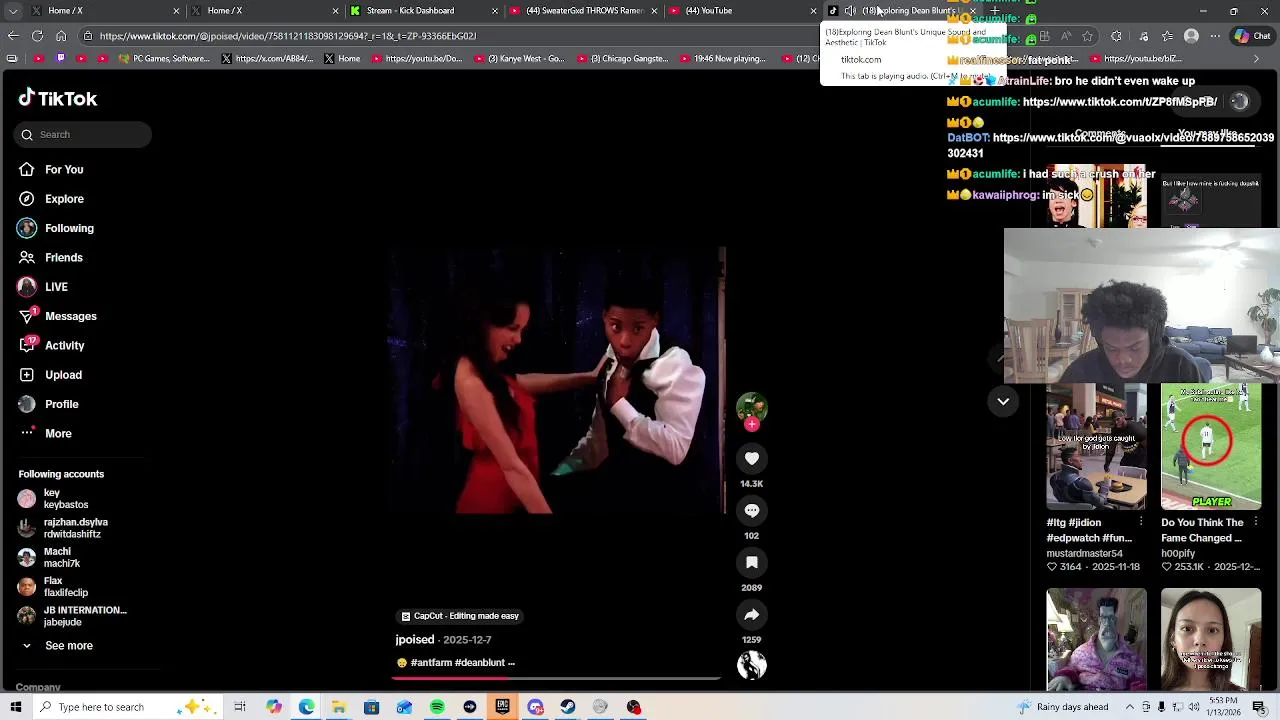
Task: Click the TikTok search field
Action: point(84,134)
